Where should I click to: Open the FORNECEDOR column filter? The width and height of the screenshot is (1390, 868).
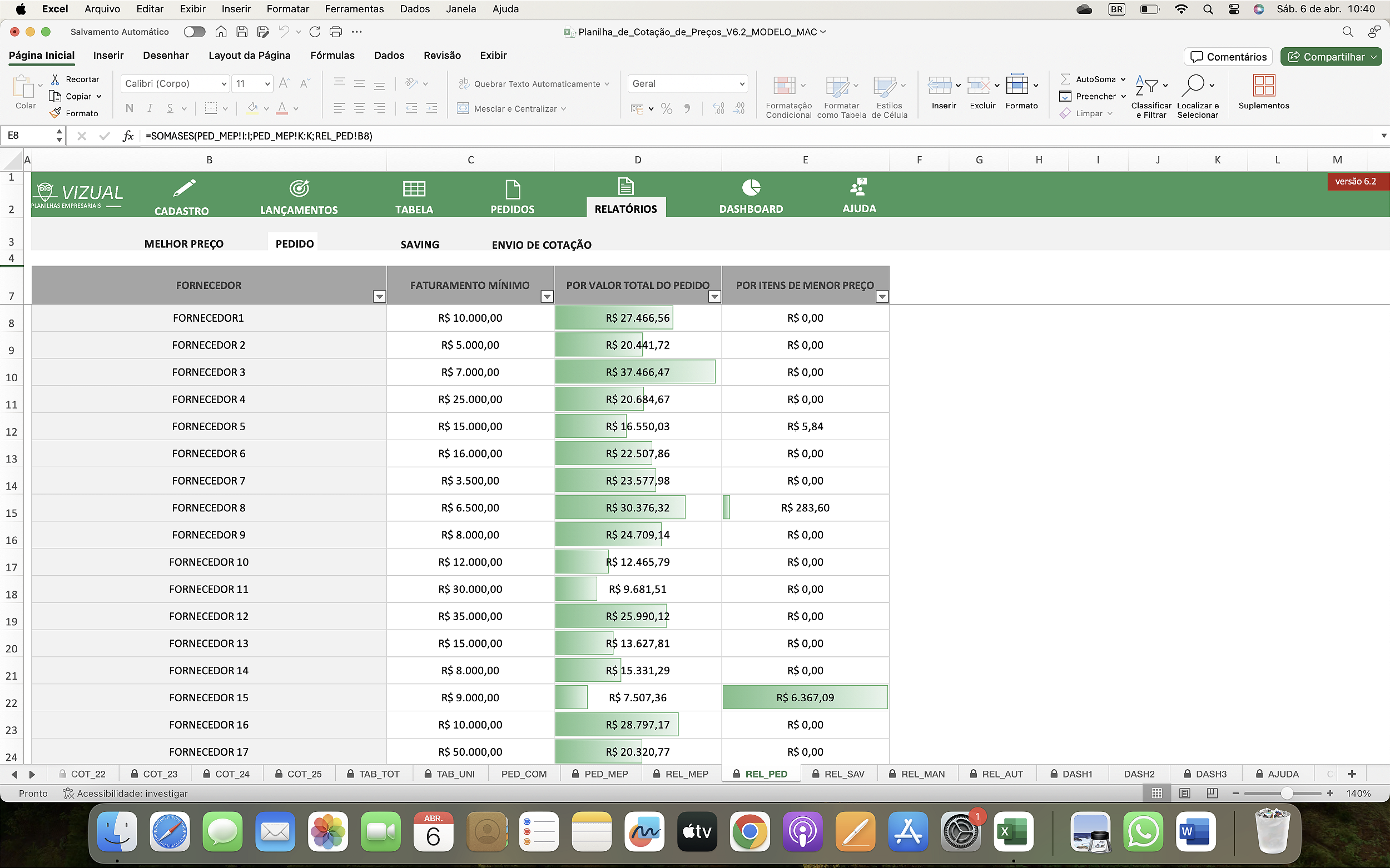(379, 296)
